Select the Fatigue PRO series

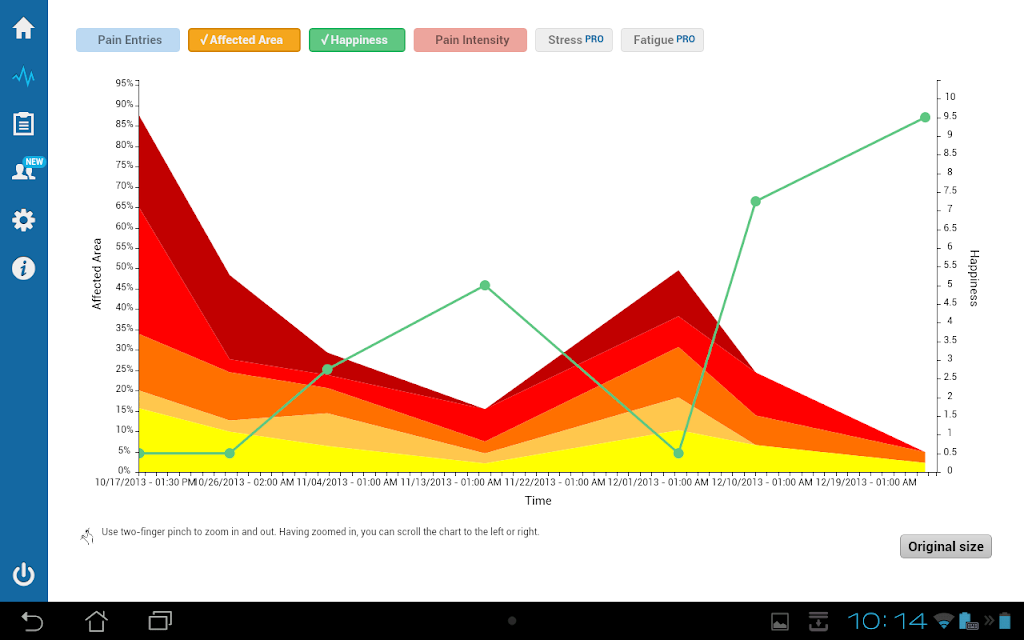(662, 40)
